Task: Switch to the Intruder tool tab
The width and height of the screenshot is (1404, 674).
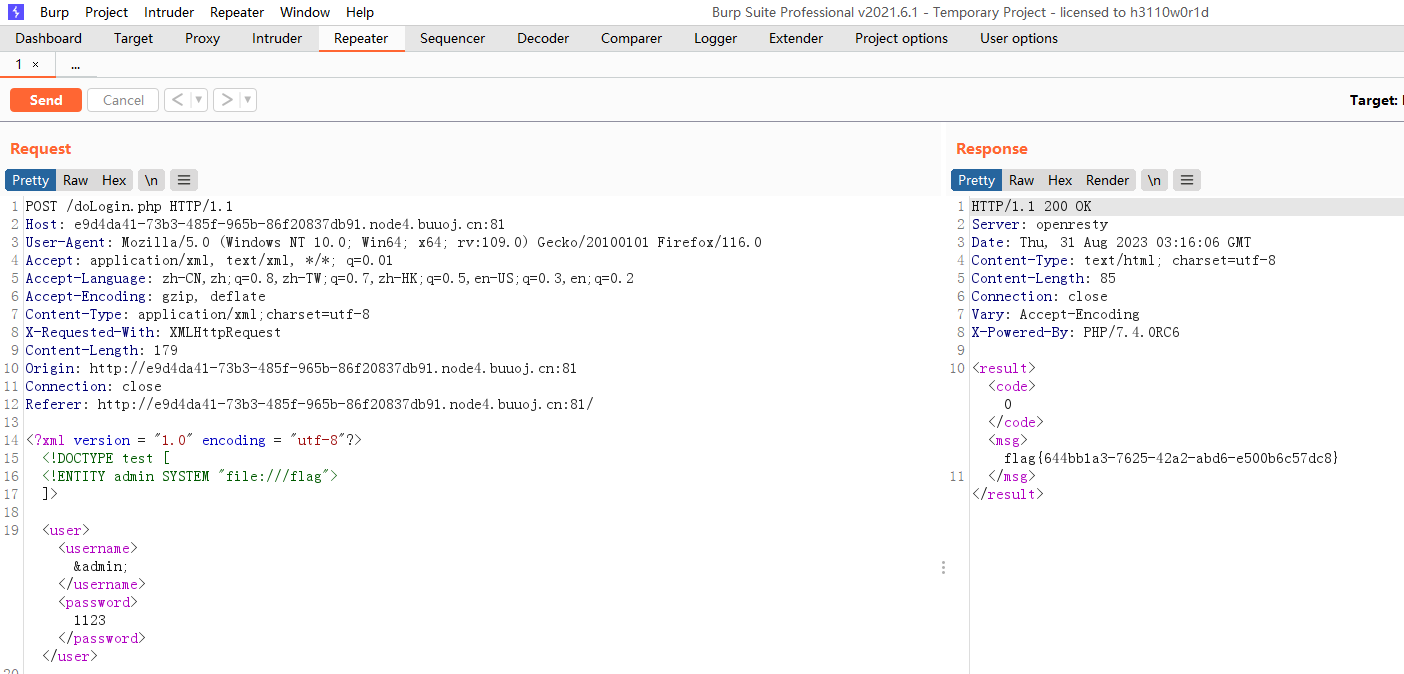Action: 277,38
